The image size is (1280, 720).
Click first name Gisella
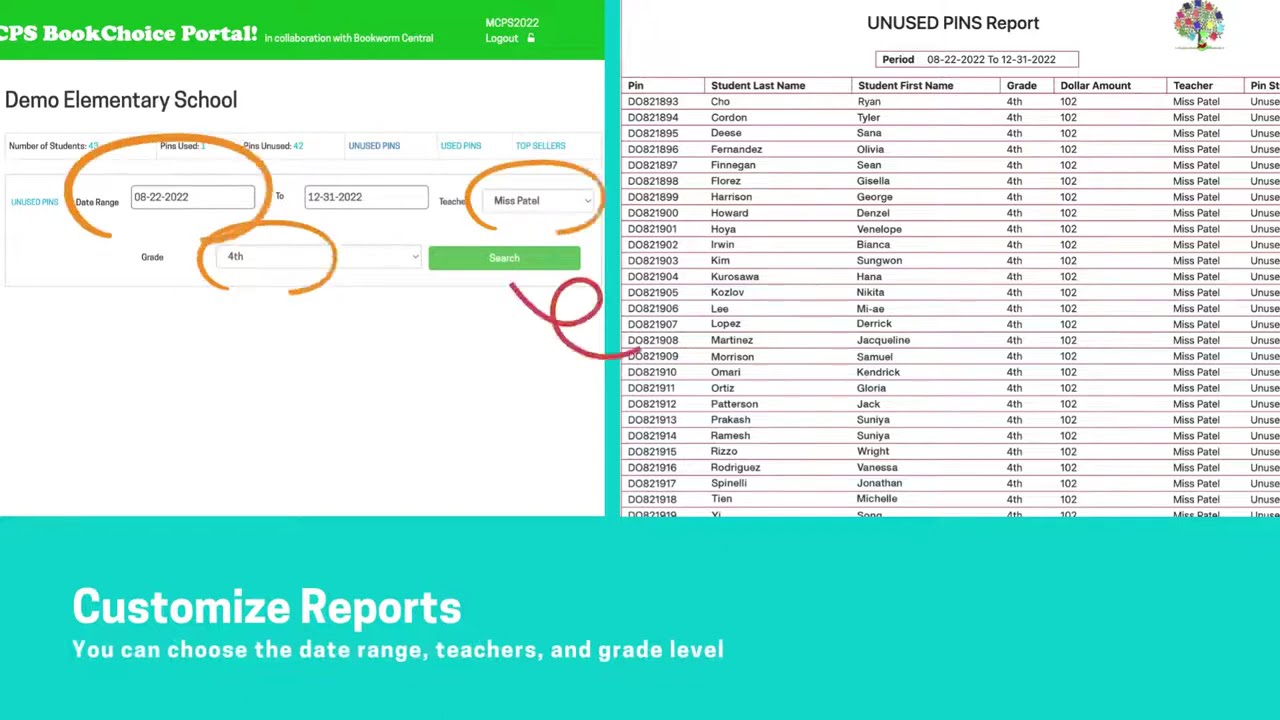[873, 181]
